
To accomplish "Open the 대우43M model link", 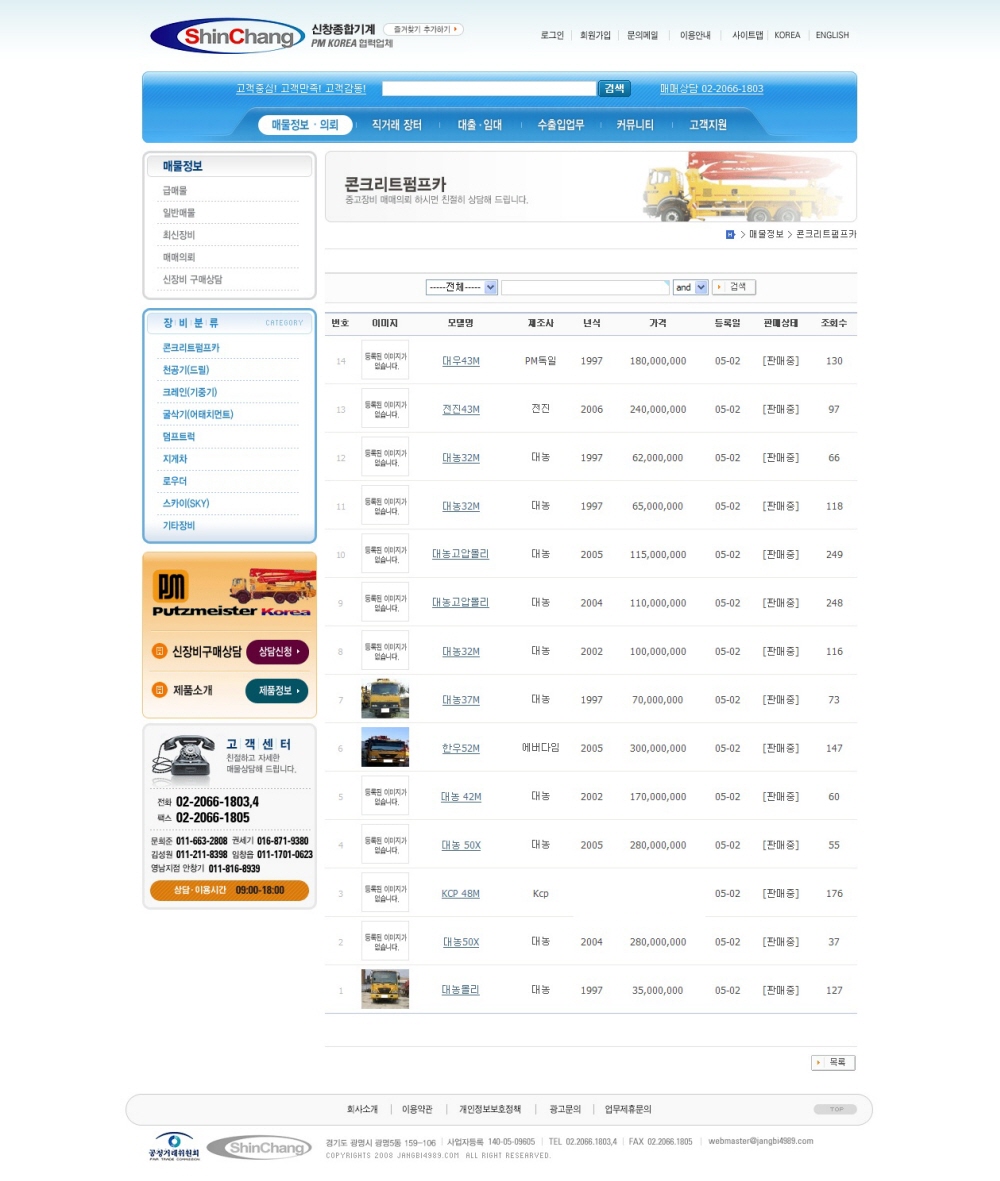I will (x=461, y=361).
